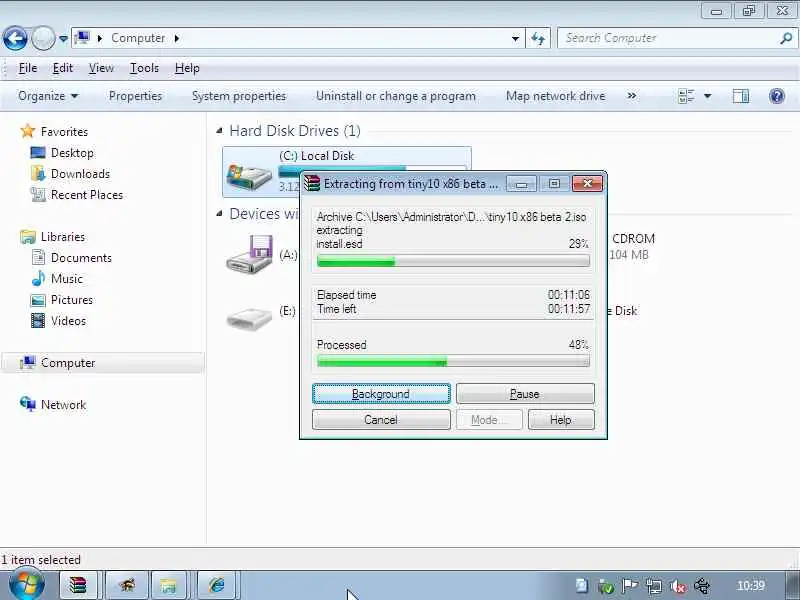This screenshot has height=600, width=800.
Task: Open the Organize dropdown
Action: (x=48, y=96)
